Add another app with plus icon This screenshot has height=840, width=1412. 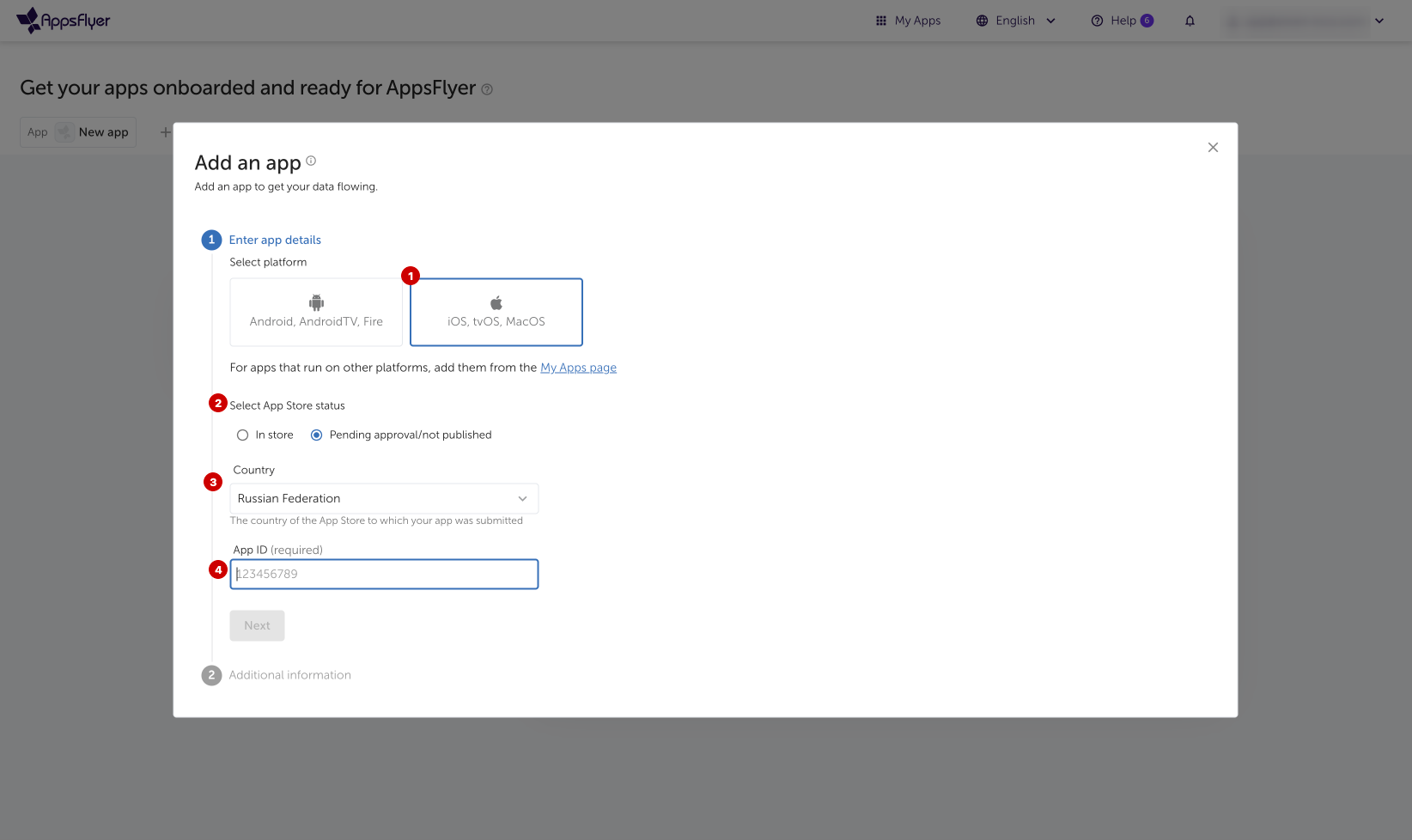pyautogui.click(x=165, y=132)
